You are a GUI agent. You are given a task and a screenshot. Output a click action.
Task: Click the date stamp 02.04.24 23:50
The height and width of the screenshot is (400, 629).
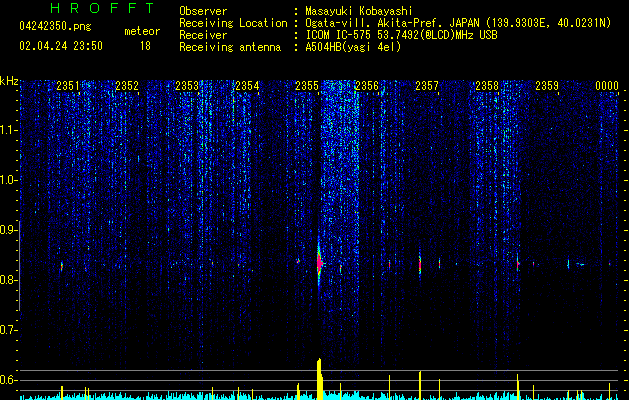(x=61, y=46)
